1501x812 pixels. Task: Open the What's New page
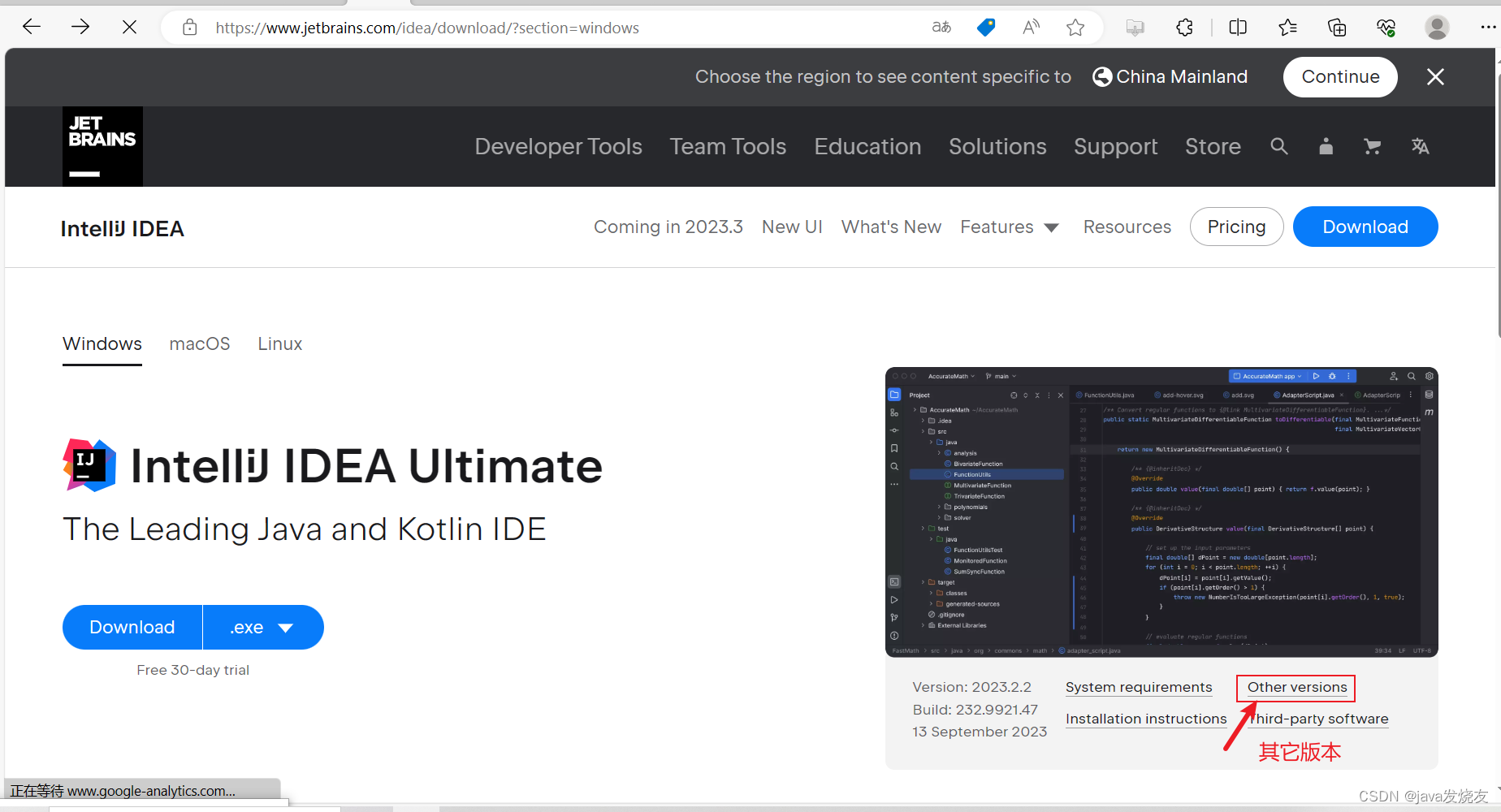[891, 227]
